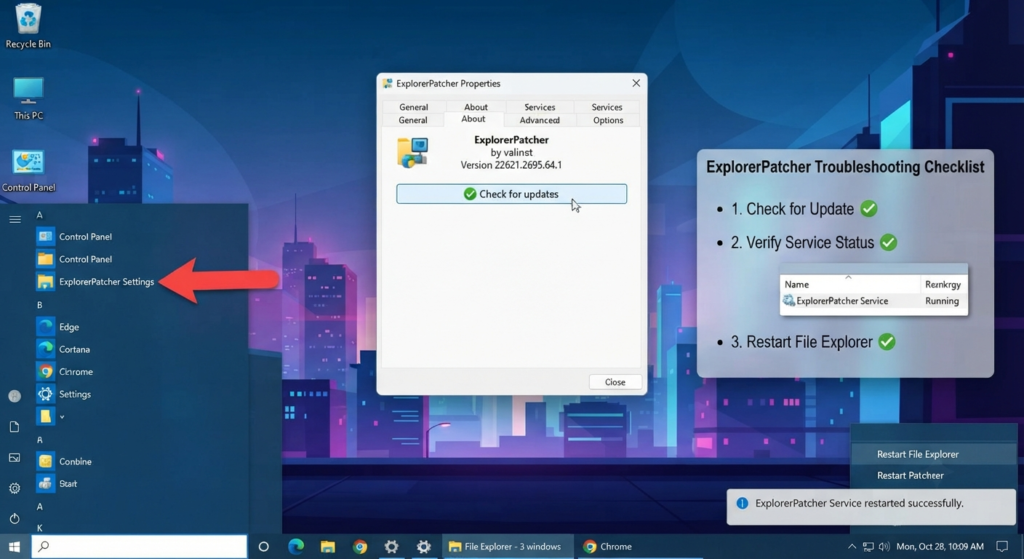Open Cortana circle on the taskbar
The height and width of the screenshot is (559, 1024).
click(x=263, y=547)
